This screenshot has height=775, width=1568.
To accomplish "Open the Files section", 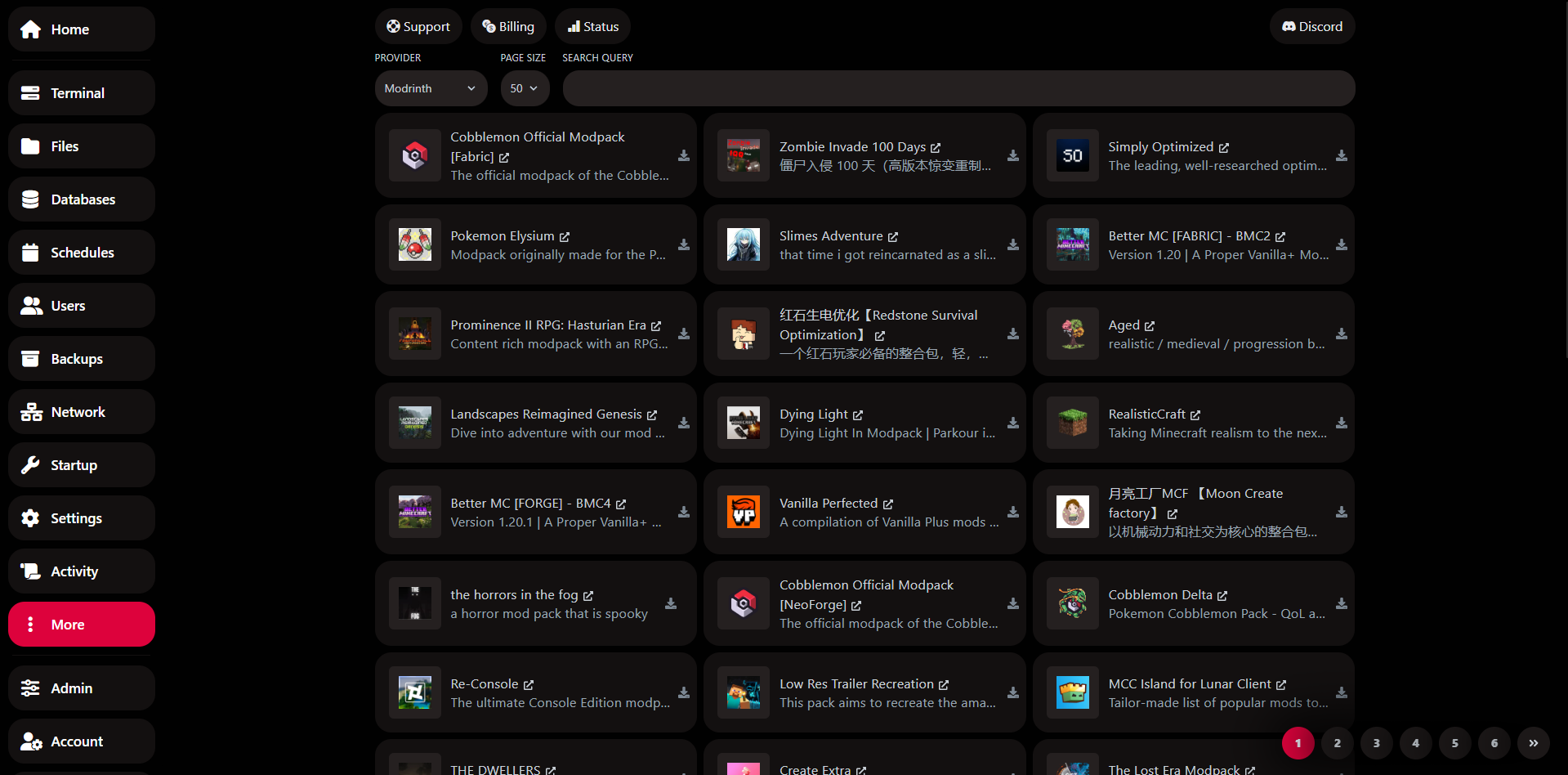I will pyautogui.click(x=82, y=146).
